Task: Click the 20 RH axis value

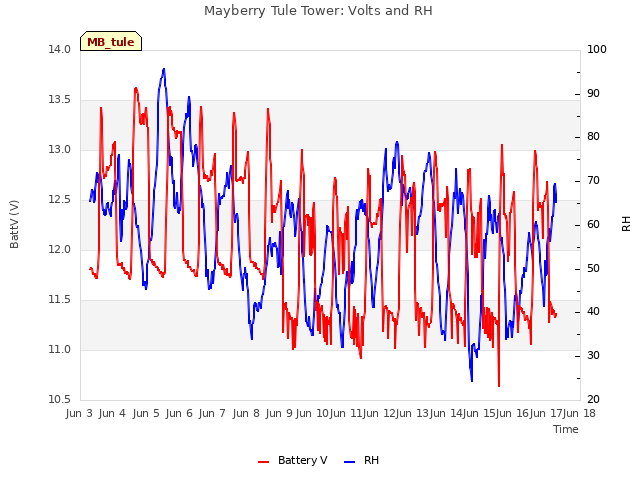Action: (593, 400)
